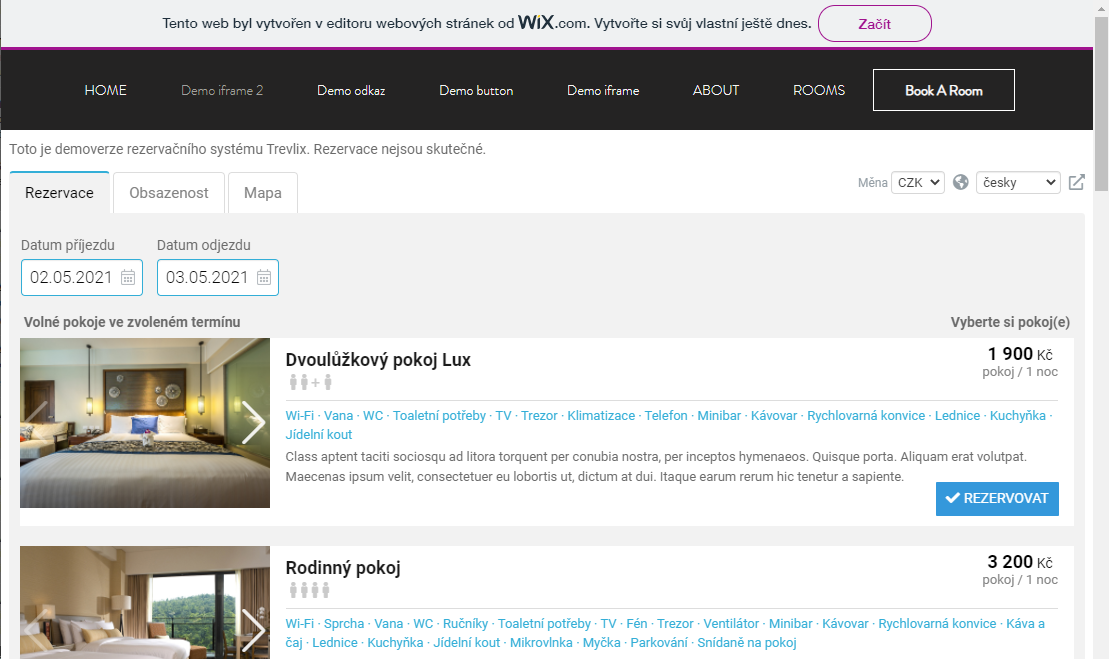Click the Volné pokoje ve zvoleném termínu heading

[132, 322]
